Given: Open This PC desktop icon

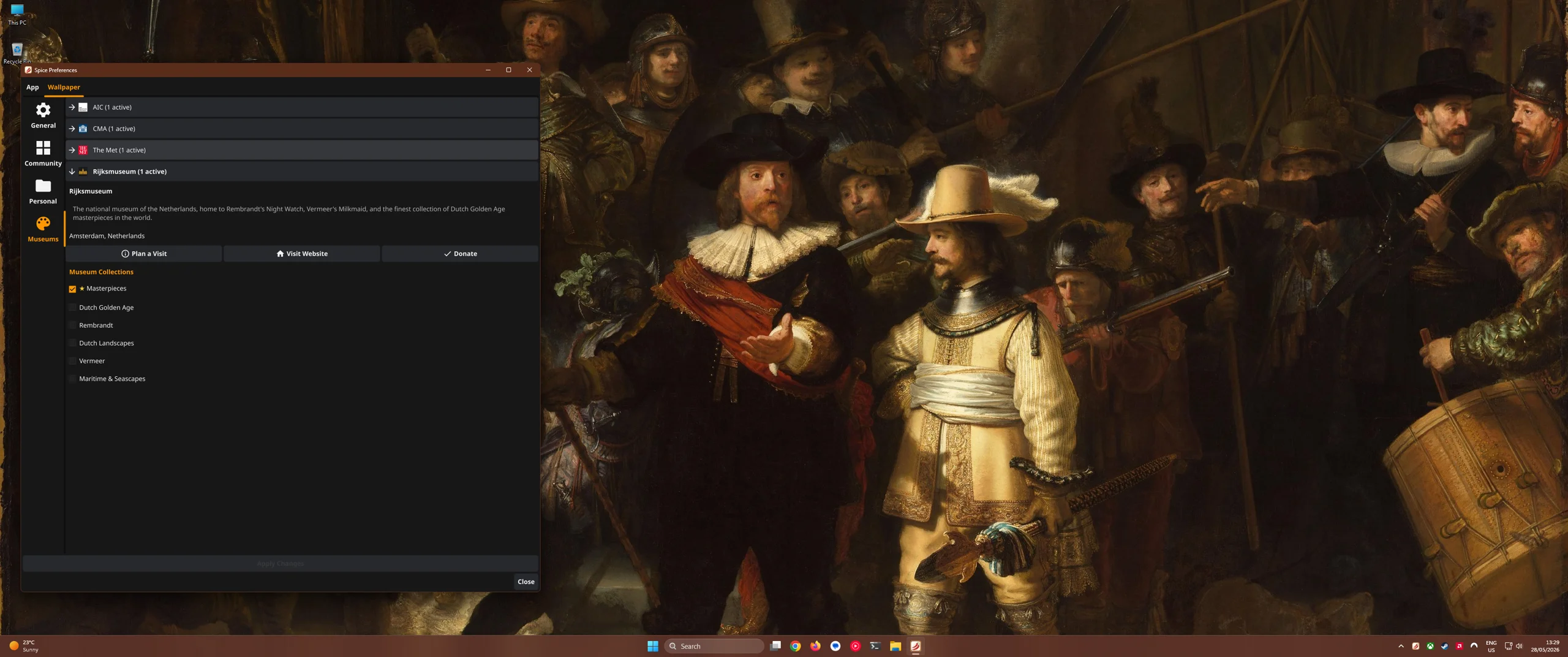Looking at the screenshot, I should (17, 14).
